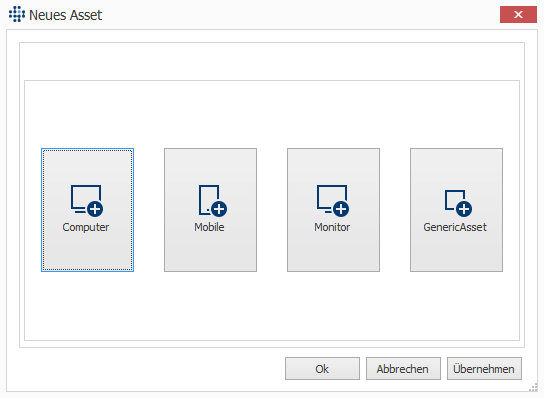Click the resize grip in dialog corner
The width and height of the screenshot is (544, 398).
point(533,388)
